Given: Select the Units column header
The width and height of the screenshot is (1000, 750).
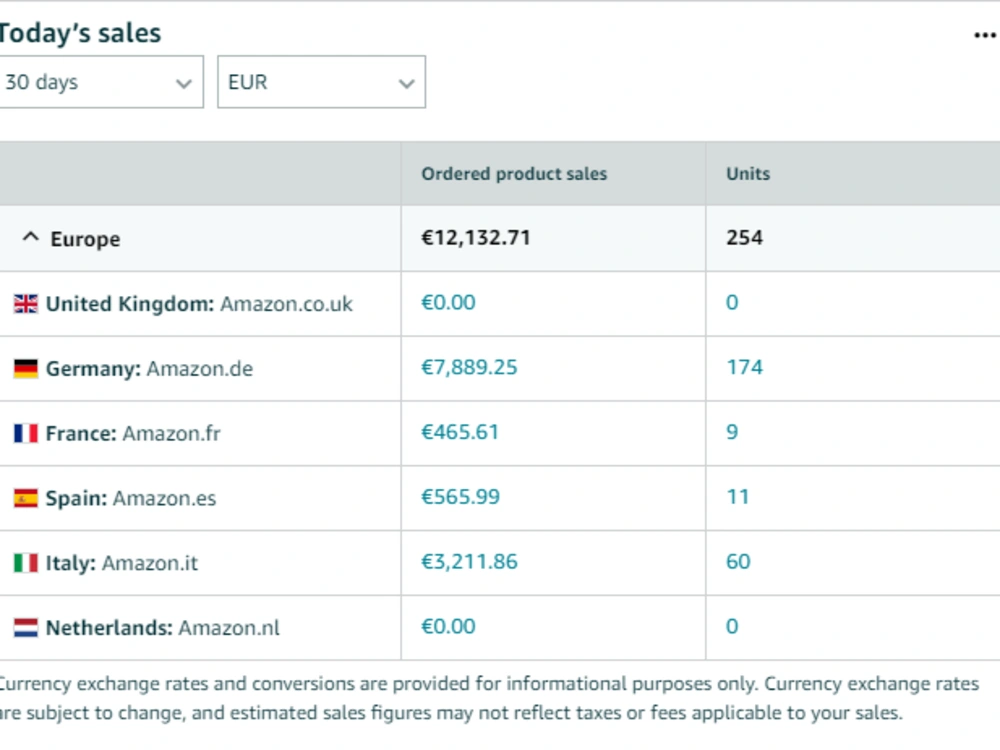Looking at the screenshot, I should click(748, 174).
